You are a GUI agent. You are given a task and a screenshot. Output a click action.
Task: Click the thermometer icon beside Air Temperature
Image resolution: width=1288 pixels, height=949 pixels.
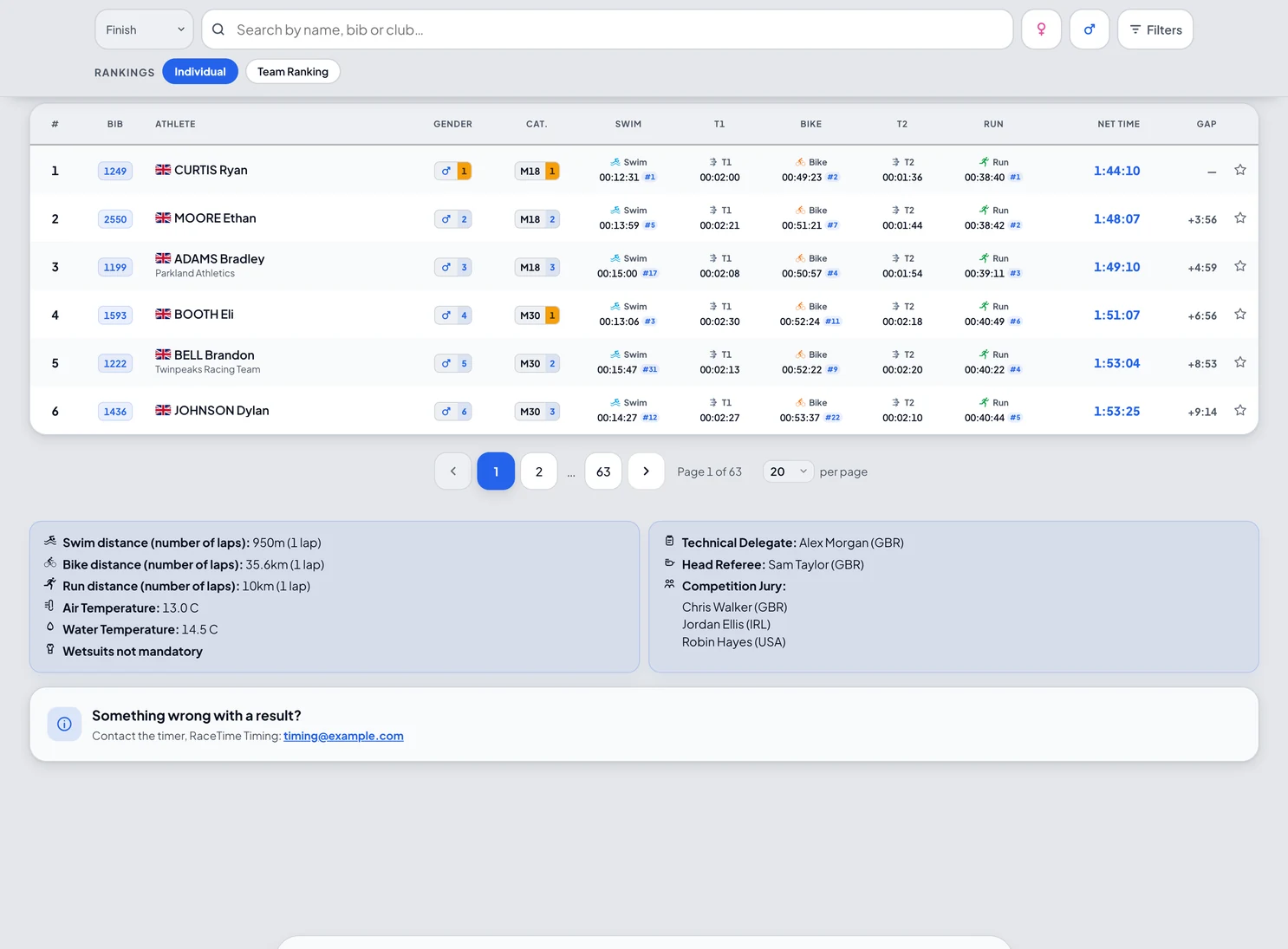49,606
